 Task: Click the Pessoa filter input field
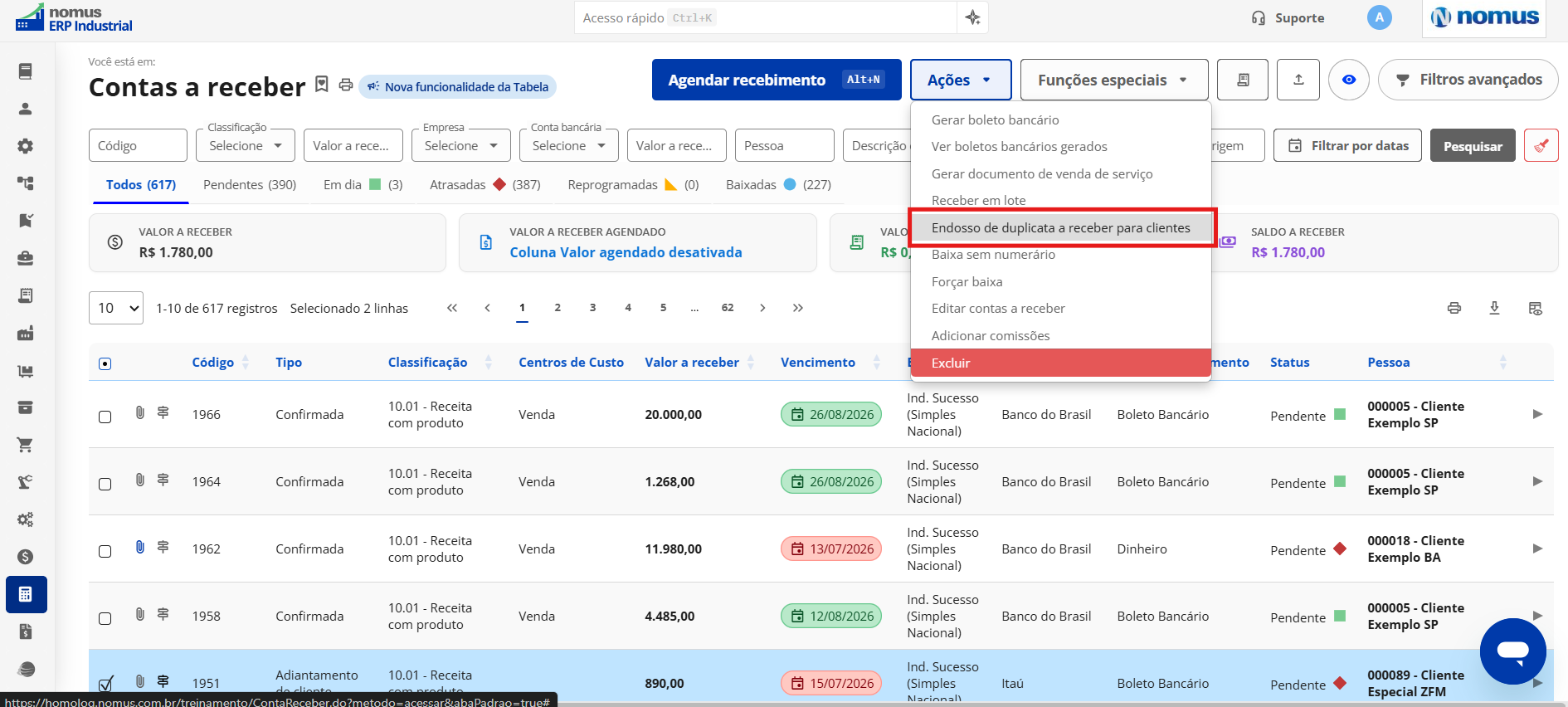(784, 145)
